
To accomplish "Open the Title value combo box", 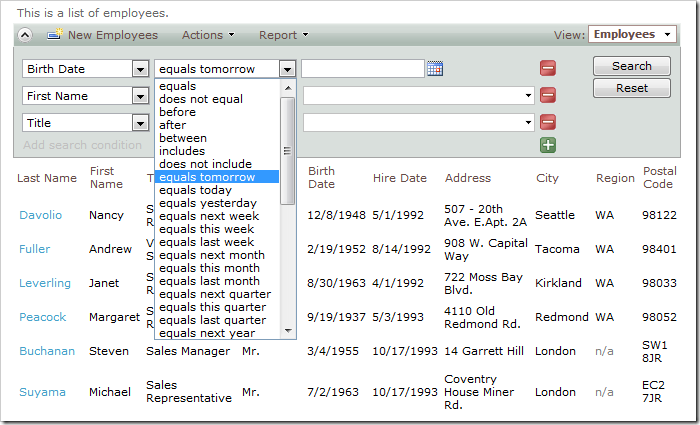I will pos(419,122).
